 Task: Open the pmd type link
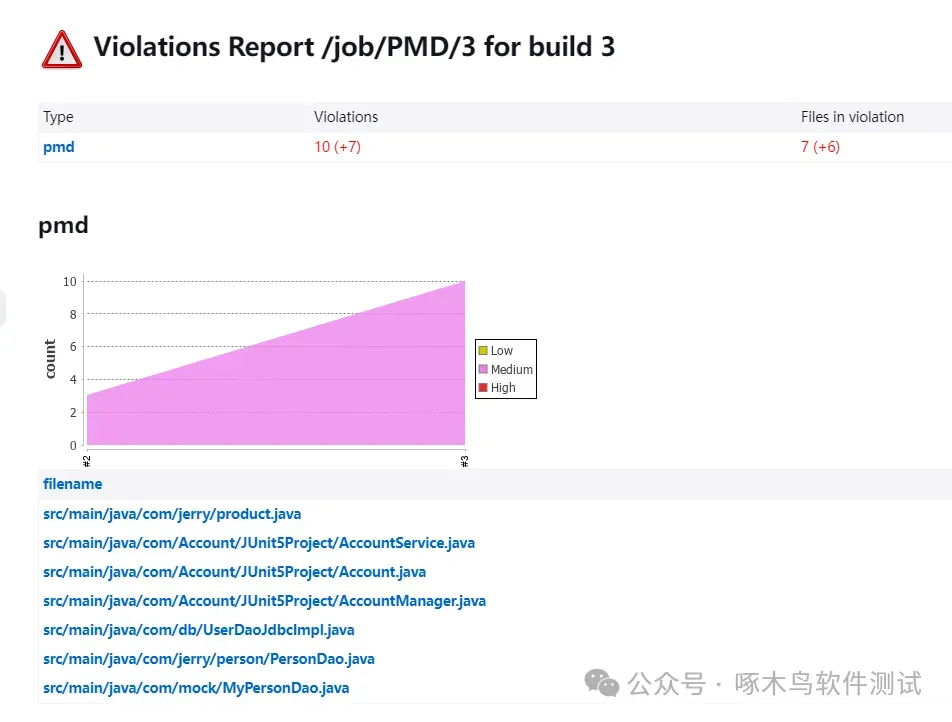point(59,147)
